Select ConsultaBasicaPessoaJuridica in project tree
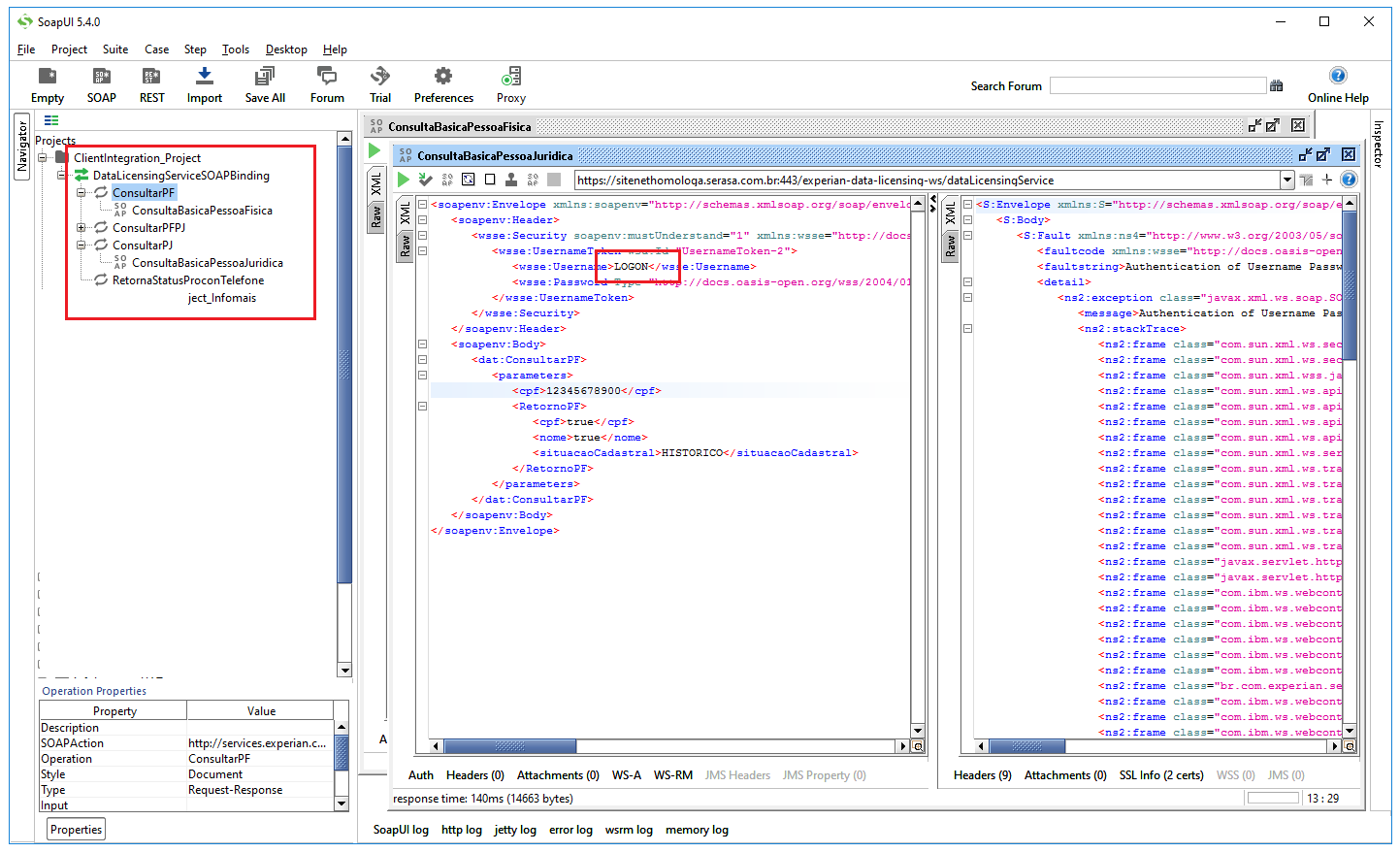This screenshot has width=1400, height=853. tap(207, 263)
